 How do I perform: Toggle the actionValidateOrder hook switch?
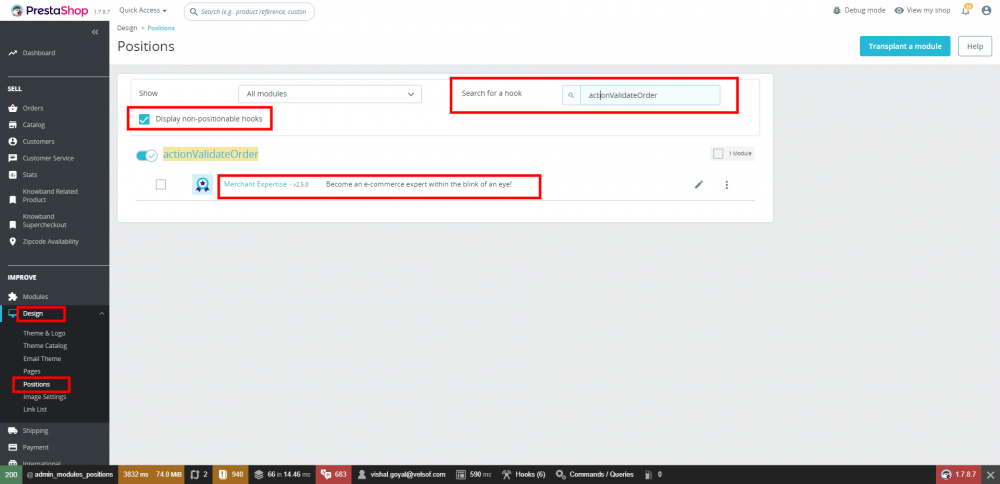[x=147, y=156]
